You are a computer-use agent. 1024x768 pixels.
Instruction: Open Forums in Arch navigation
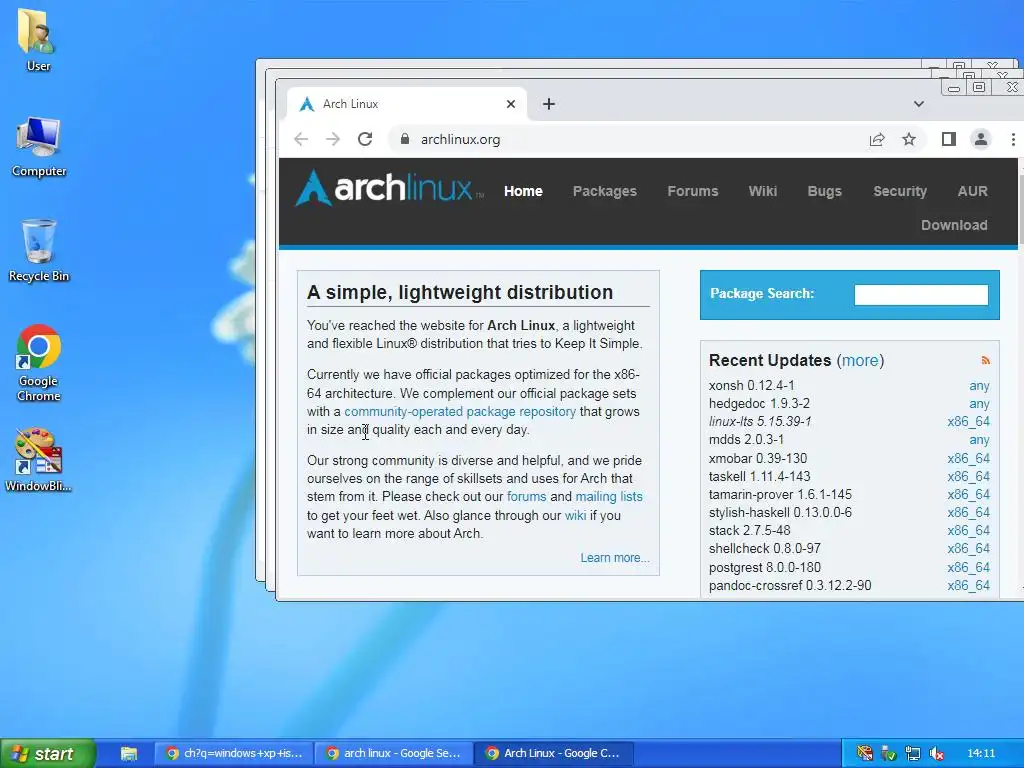(693, 191)
